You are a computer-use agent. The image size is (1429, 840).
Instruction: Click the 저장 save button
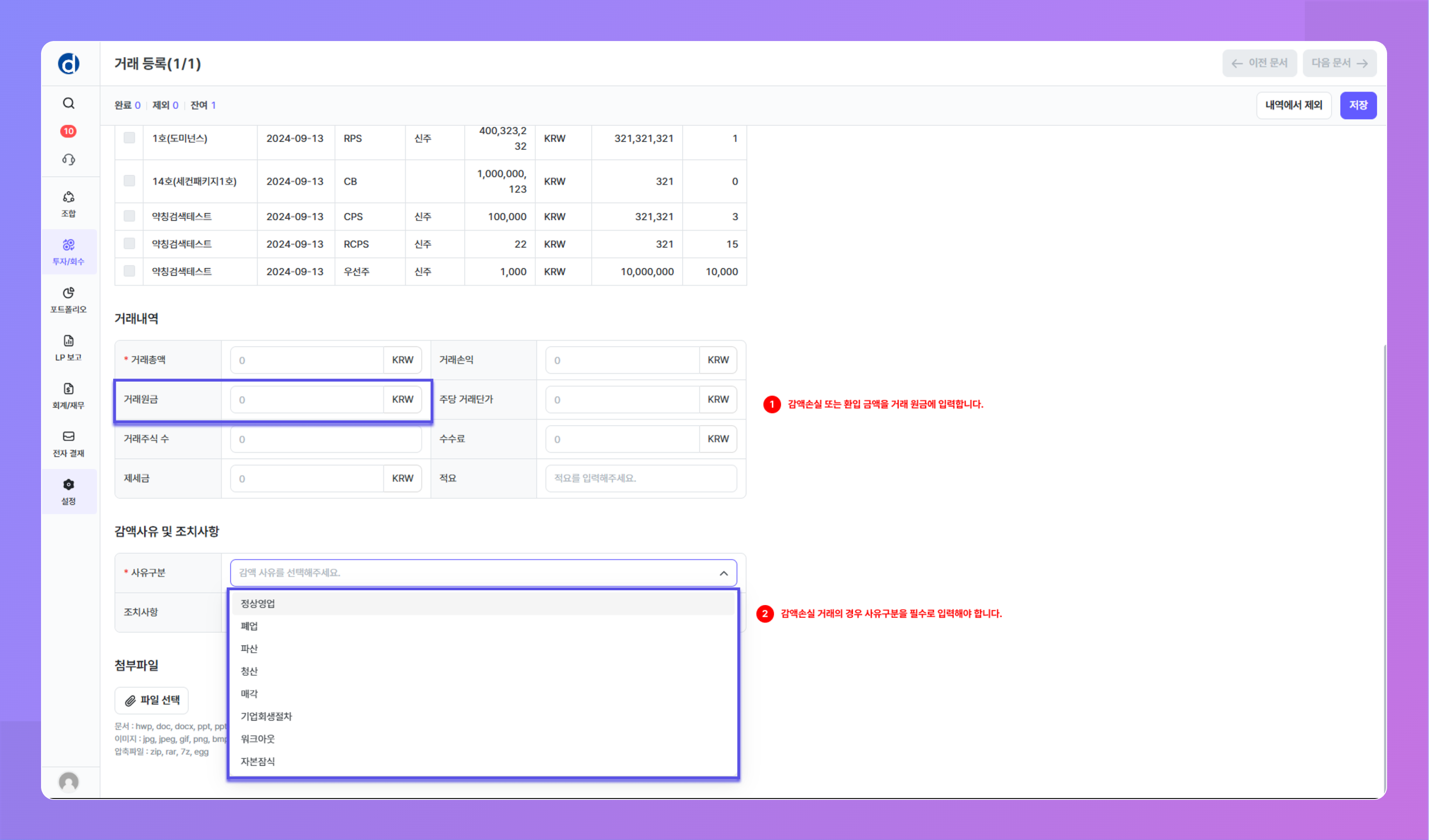(x=1357, y=105)
